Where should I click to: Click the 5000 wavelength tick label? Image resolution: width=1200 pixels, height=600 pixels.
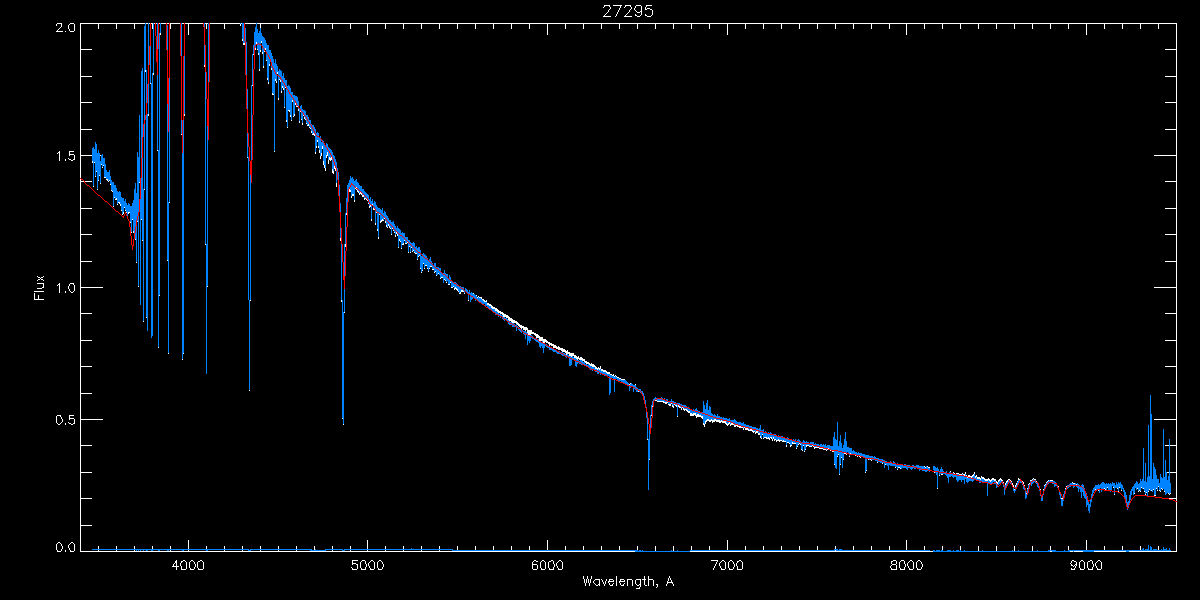[x=367, y=564]
